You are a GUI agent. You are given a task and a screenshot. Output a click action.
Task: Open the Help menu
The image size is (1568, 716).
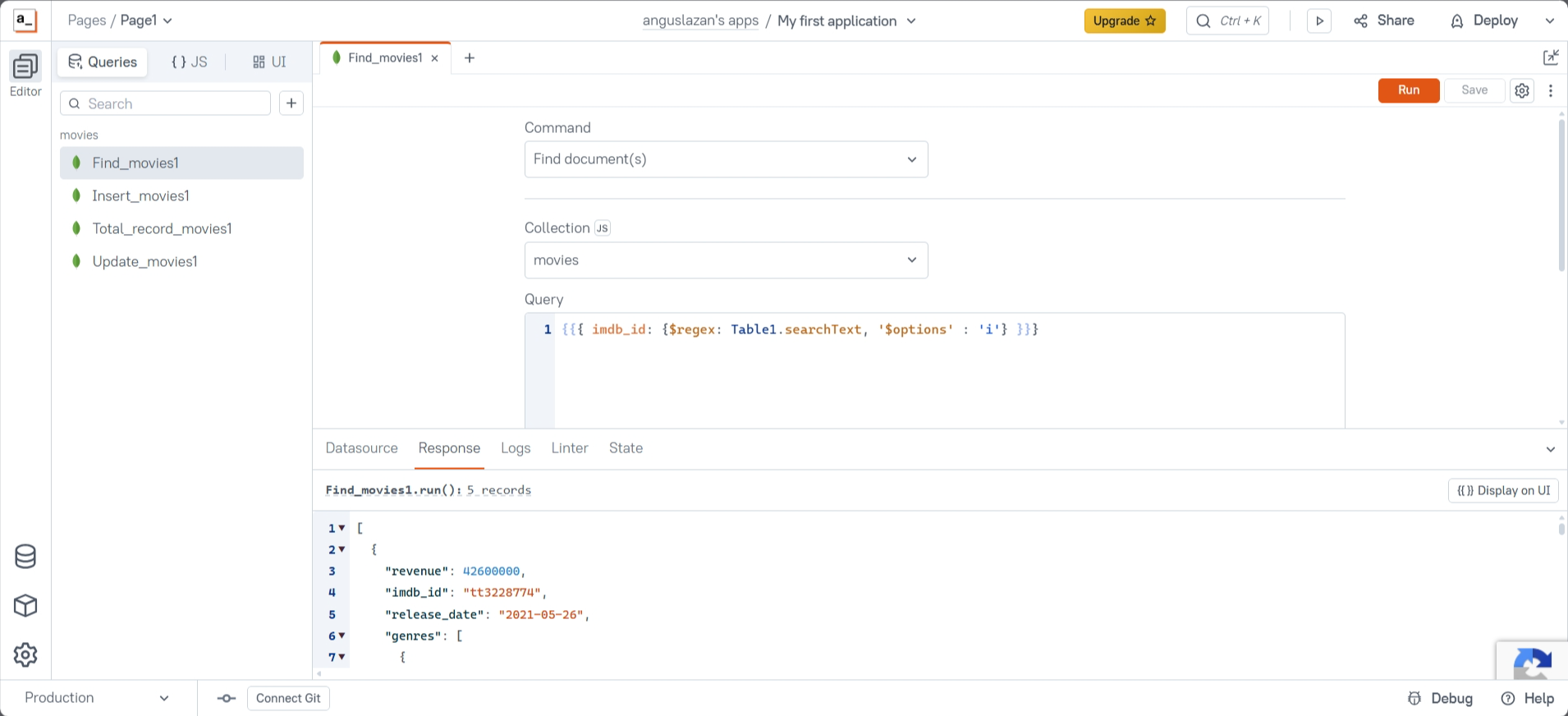[x=1528, y=699]
